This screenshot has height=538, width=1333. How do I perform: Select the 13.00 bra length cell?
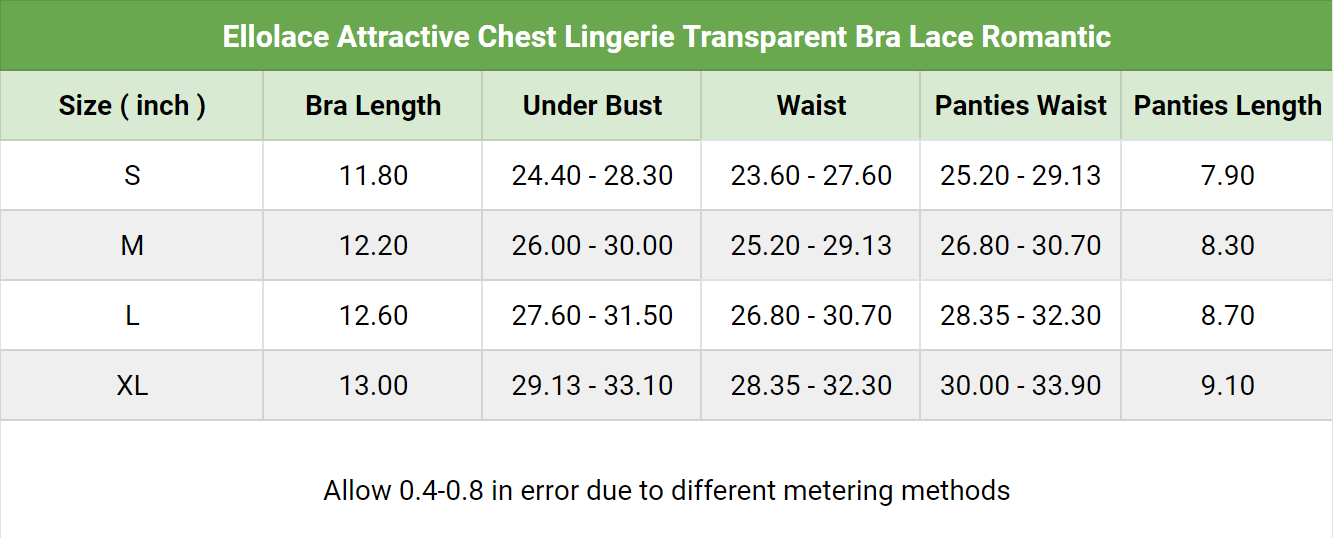click(373, 386)
